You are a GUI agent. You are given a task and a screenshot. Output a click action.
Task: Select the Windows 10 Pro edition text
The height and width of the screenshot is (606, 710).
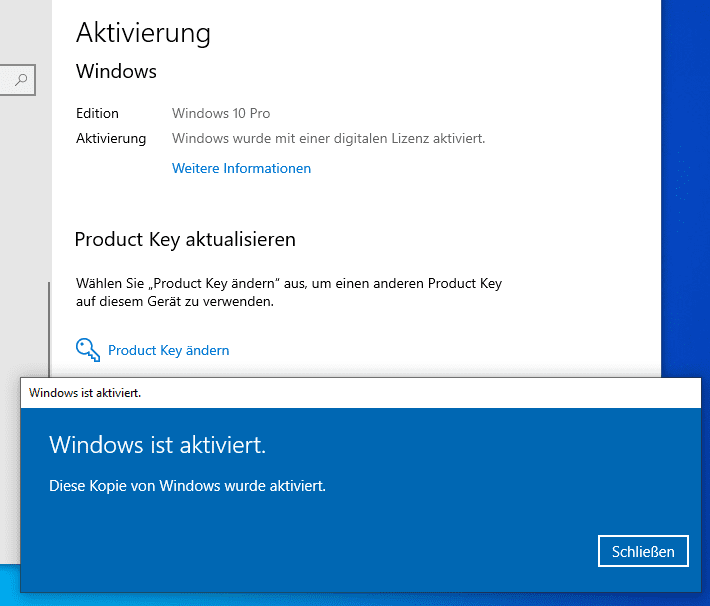tap(221, 113)
